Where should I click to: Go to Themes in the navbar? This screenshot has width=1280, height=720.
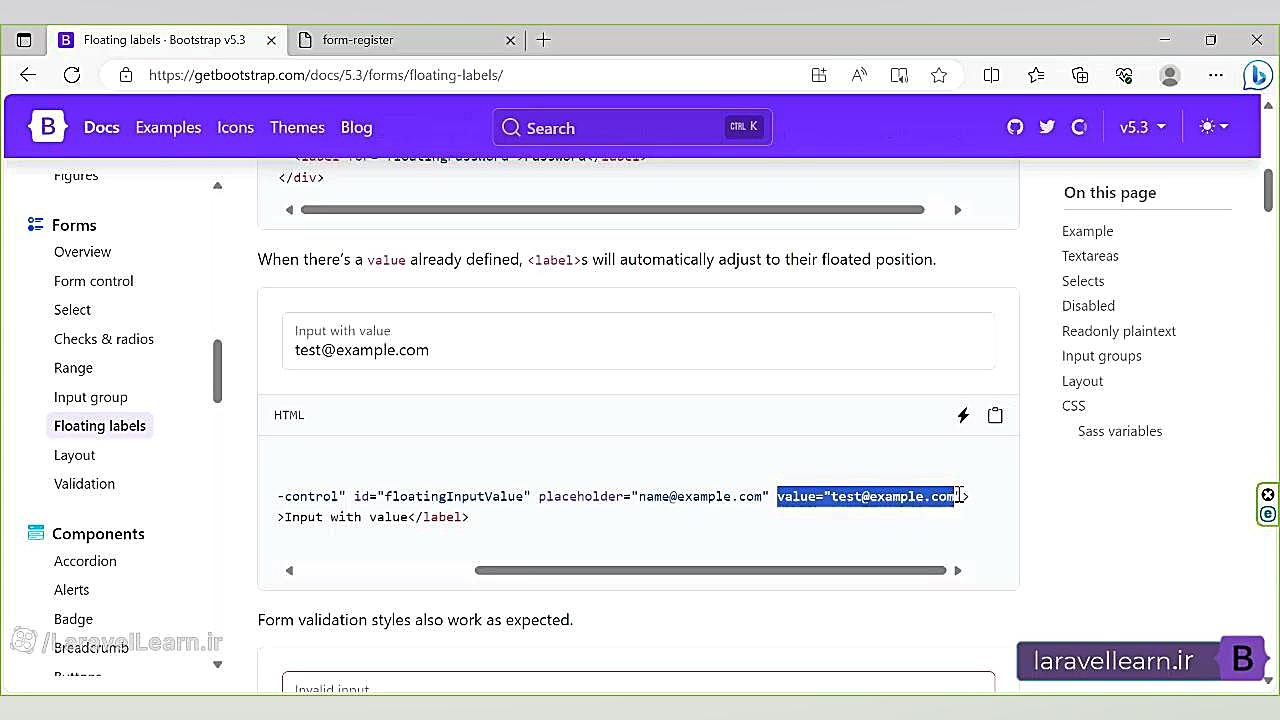tap(297, 127)
